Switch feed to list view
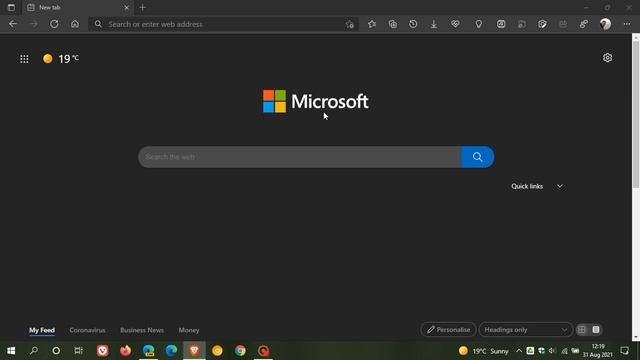This screenshot has width=640, height=360. (x=596, y=329)
